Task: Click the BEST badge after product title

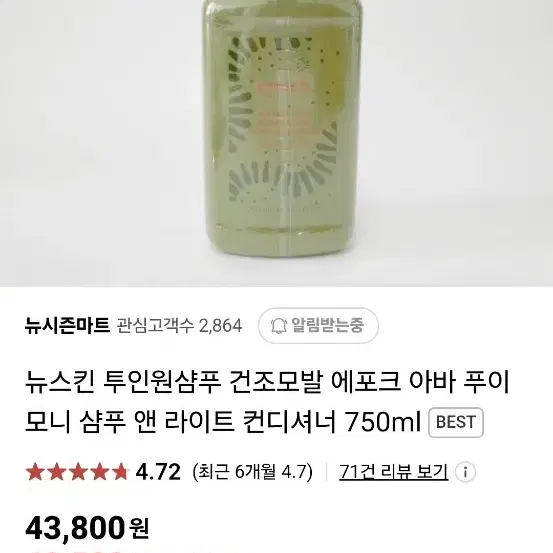Action: coord(456,422)
